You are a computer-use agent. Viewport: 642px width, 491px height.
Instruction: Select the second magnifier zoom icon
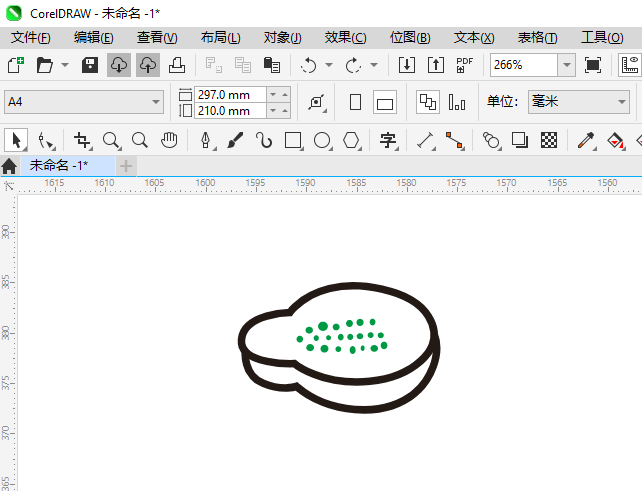click(140, 140)
